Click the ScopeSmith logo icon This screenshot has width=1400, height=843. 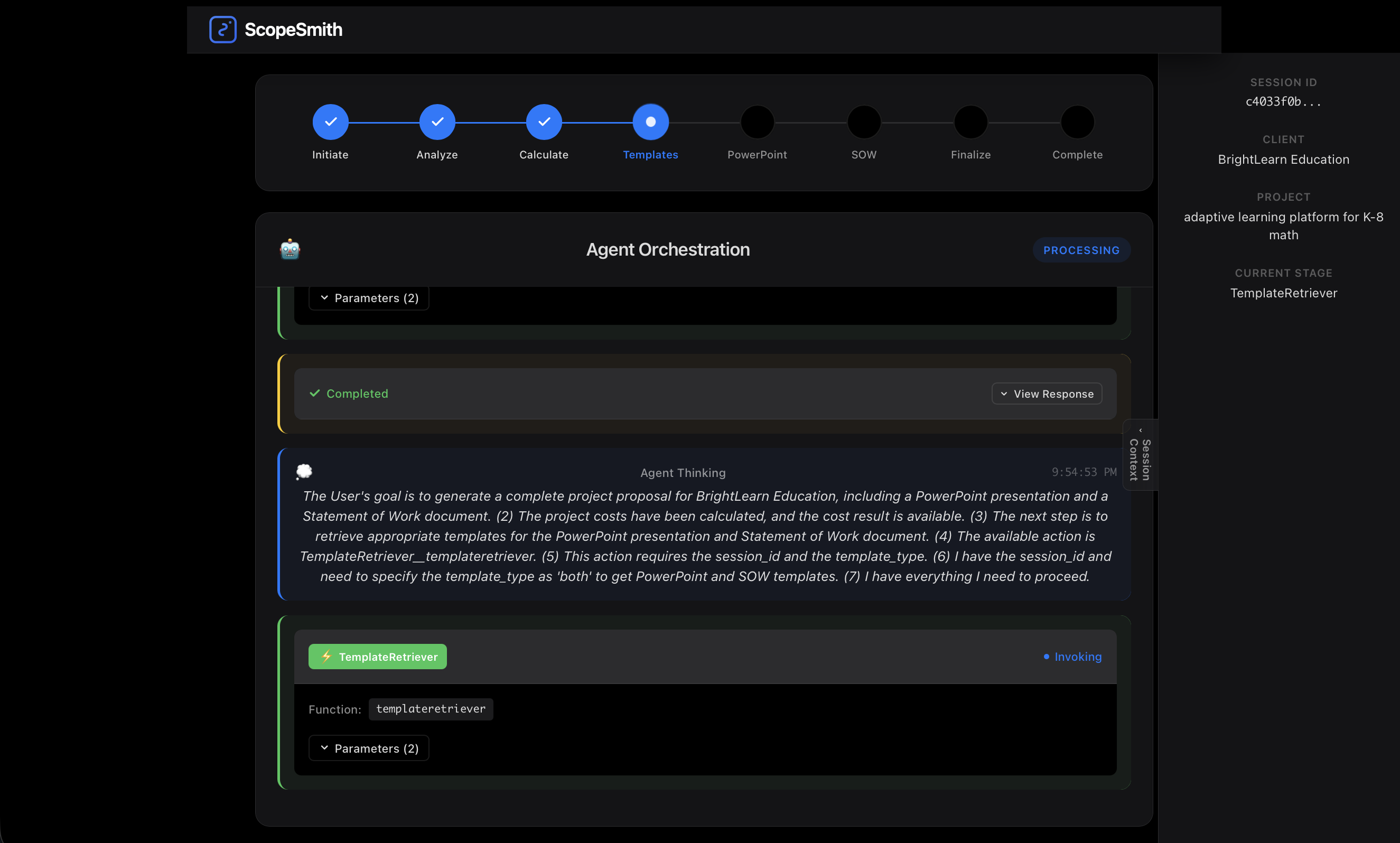pyautogui.click(x=223, y=30)
